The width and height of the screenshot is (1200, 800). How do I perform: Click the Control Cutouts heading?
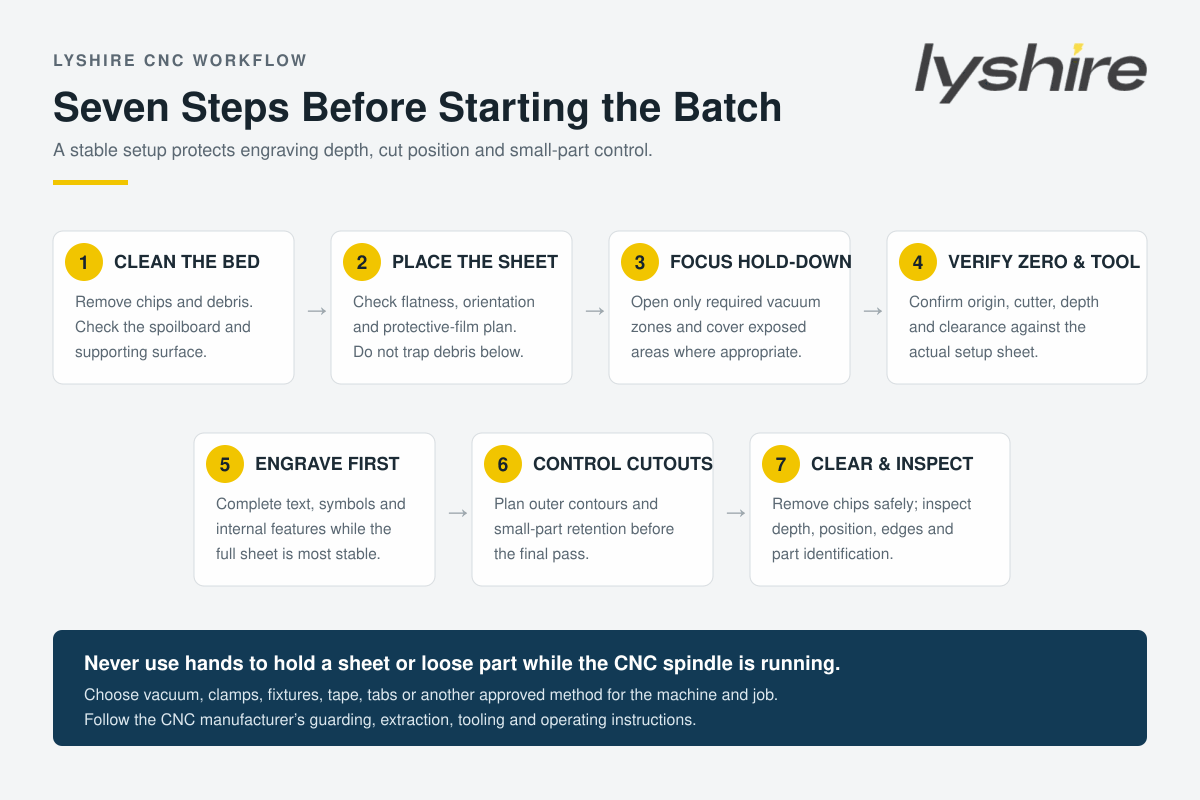pos(623,464)
